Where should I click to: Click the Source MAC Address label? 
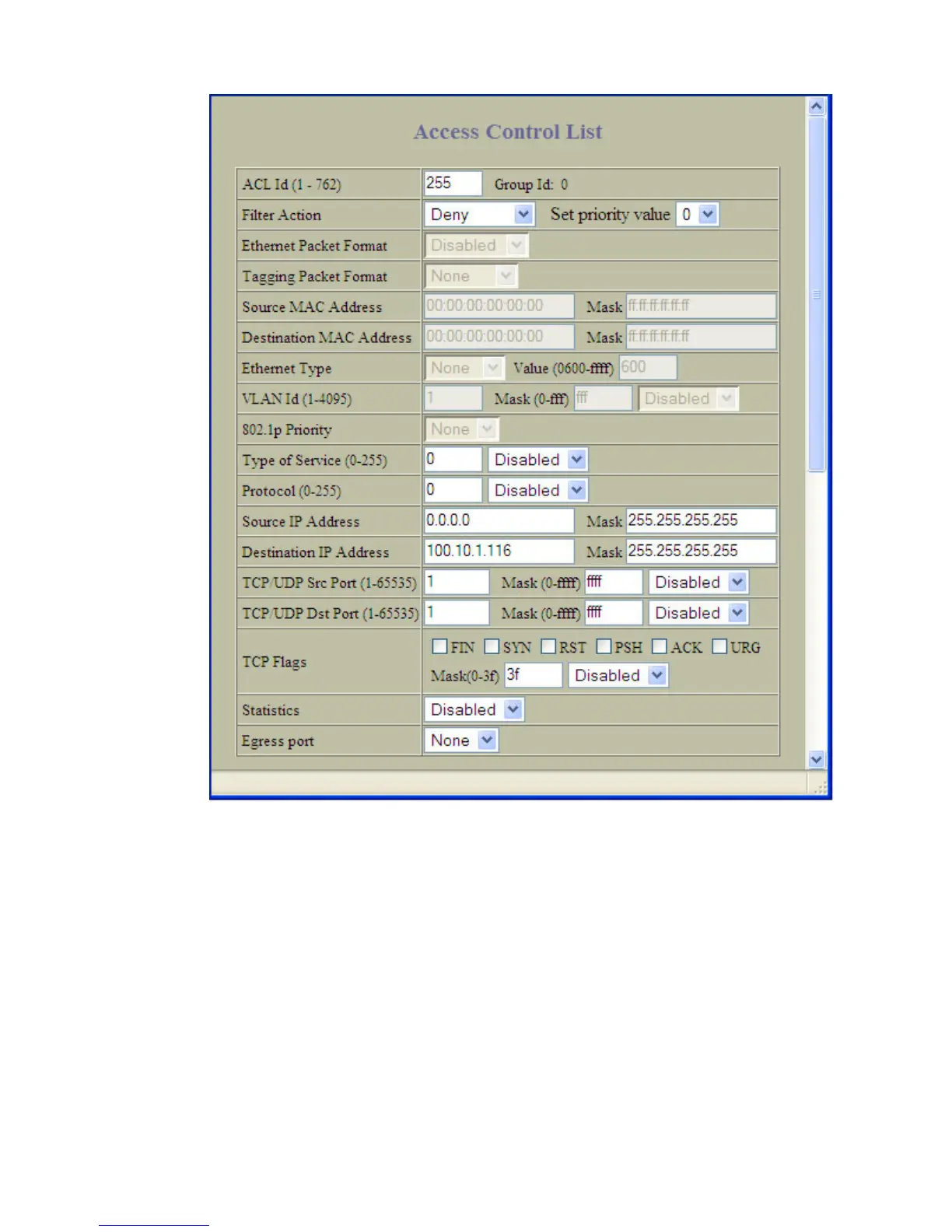[x=312, y=307]
